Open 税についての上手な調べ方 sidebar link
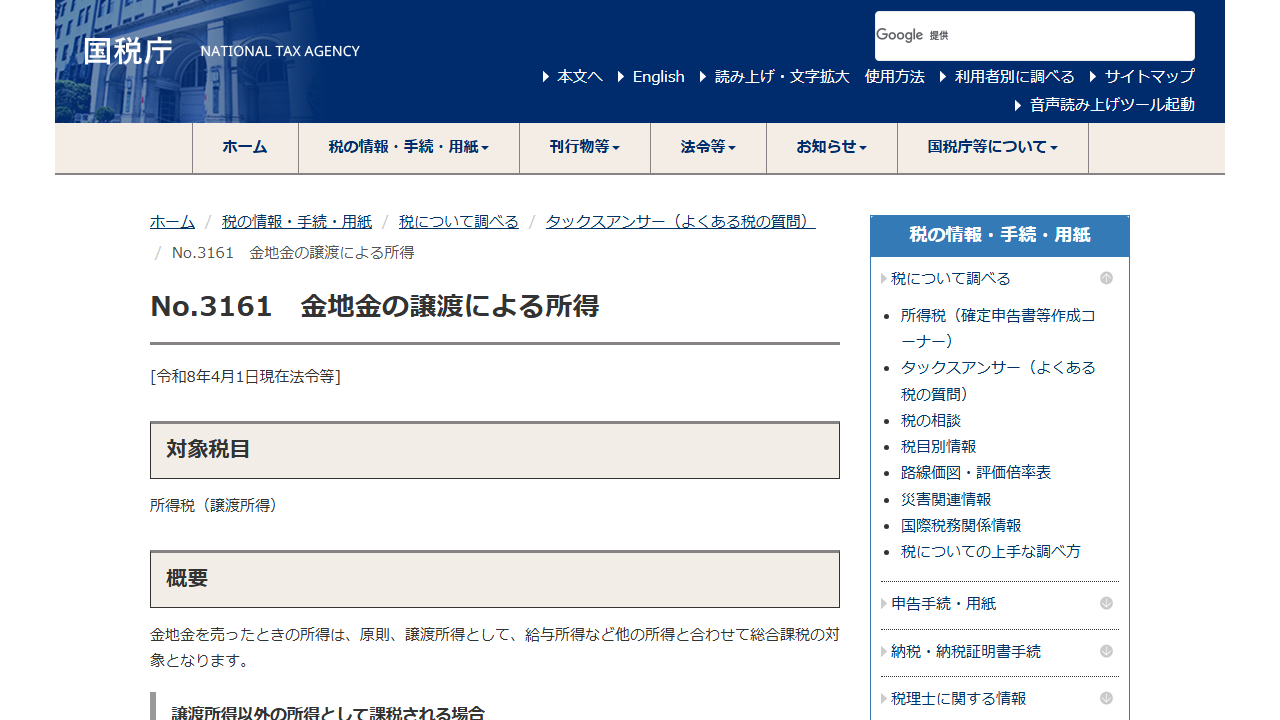Screen dimensions: 1280x720 pos(991,551)
